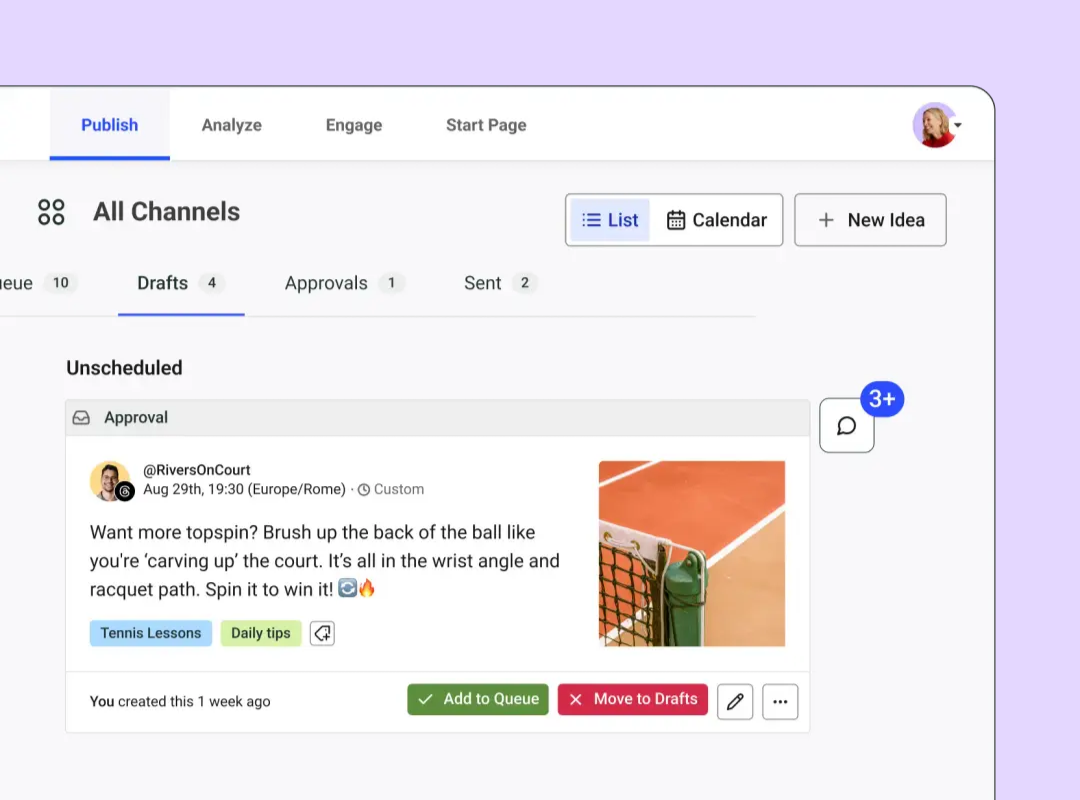The height and width of the screenshot is (800, 1080).
Task: Open the ellipsis more options menu
Action: (x=780, y=701)
